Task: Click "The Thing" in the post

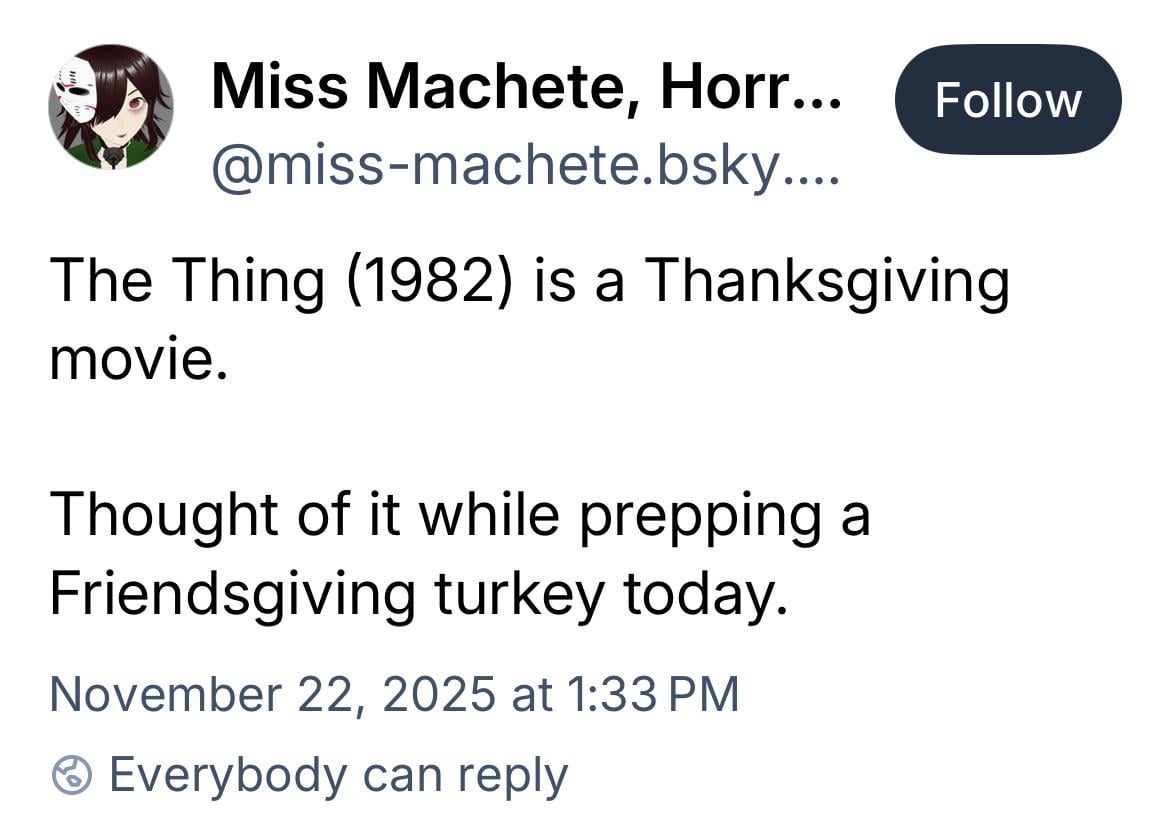Action: (187, 281)
